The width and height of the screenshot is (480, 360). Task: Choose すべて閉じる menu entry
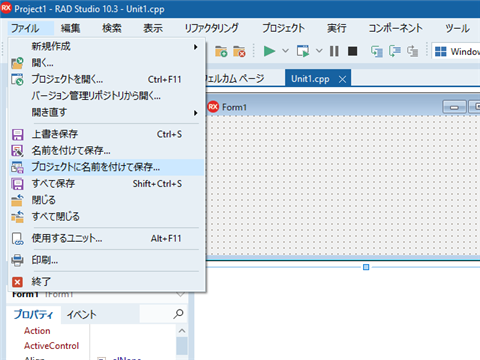106,217
